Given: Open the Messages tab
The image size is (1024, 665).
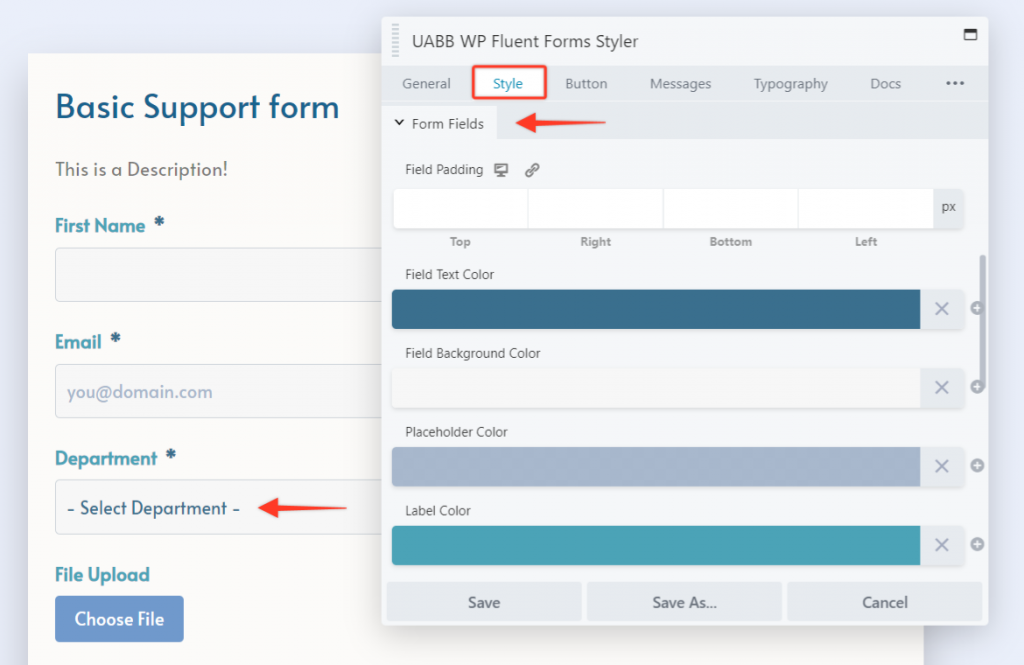Looking at the screenshot, I should point(680,84).
